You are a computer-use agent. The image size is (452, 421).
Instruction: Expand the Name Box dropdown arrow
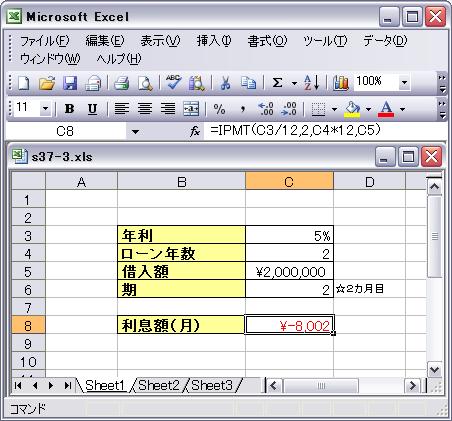pyautogui.click(x=135, y=132)
